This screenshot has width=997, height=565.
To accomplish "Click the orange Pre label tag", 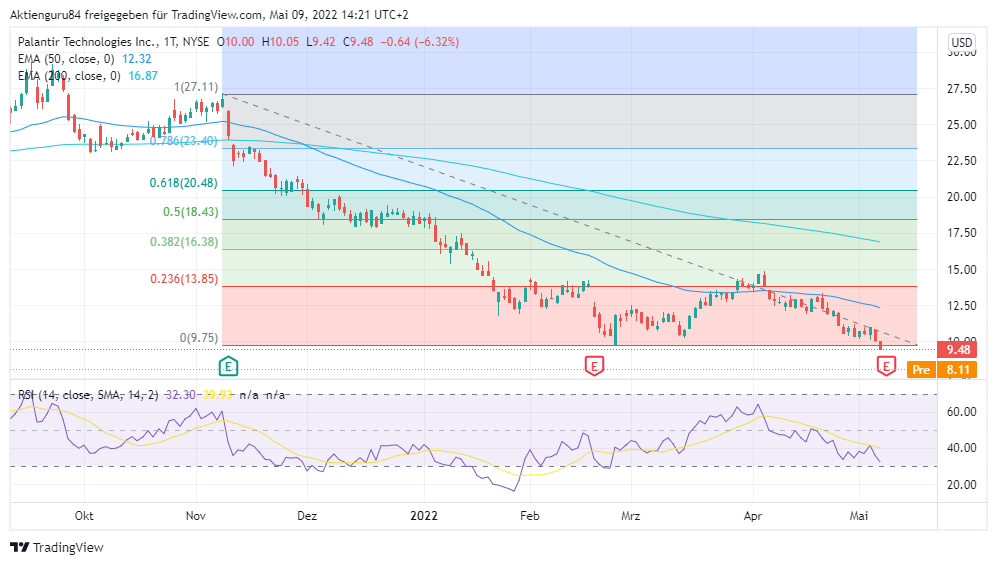I will click(x=921, y=370).
